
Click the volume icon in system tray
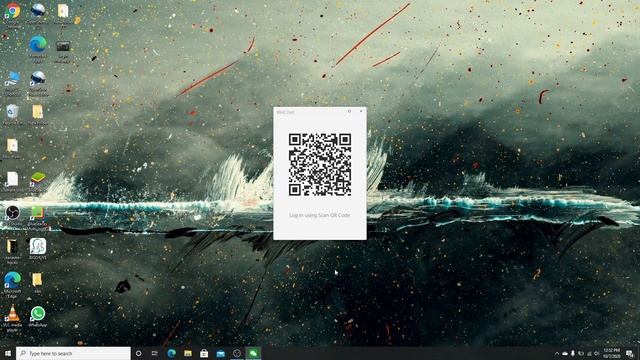point(596,353)
